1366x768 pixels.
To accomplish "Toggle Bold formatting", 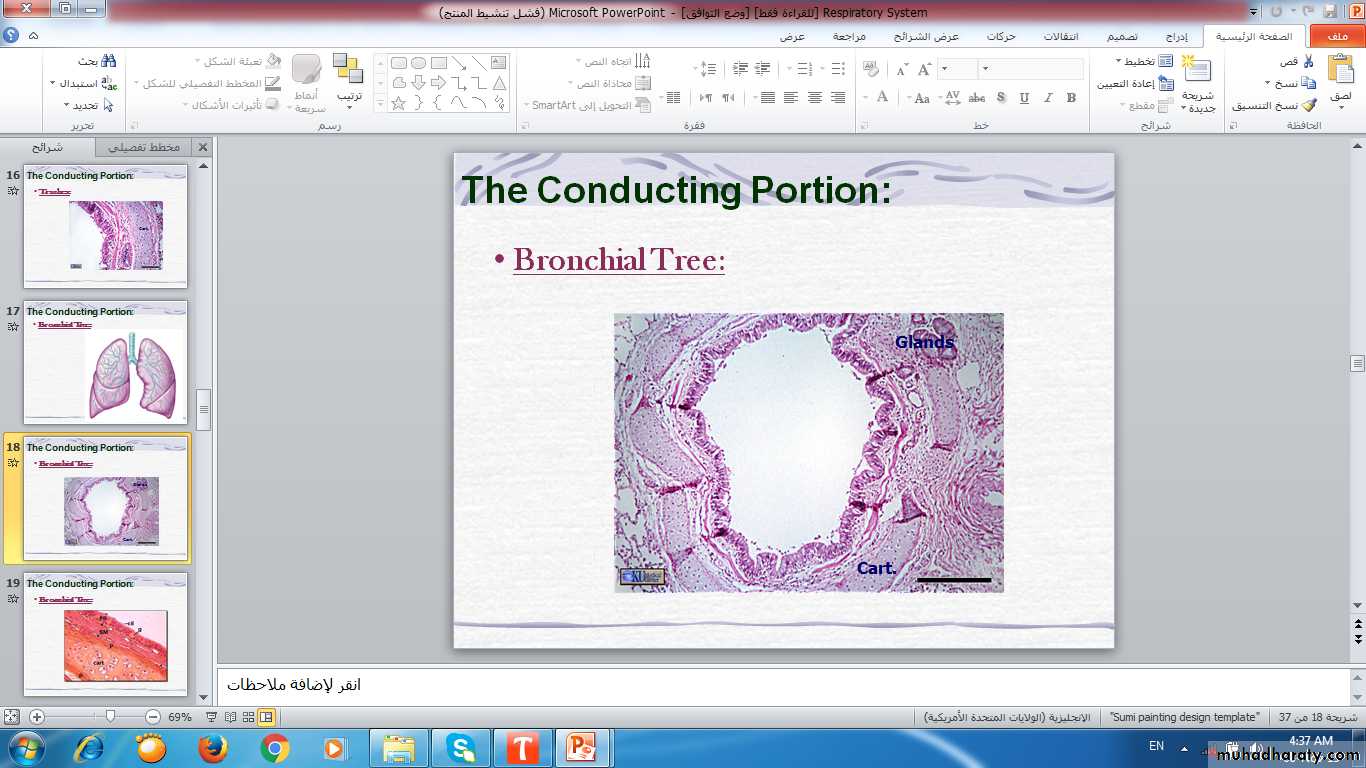I will click(1071, 98).
